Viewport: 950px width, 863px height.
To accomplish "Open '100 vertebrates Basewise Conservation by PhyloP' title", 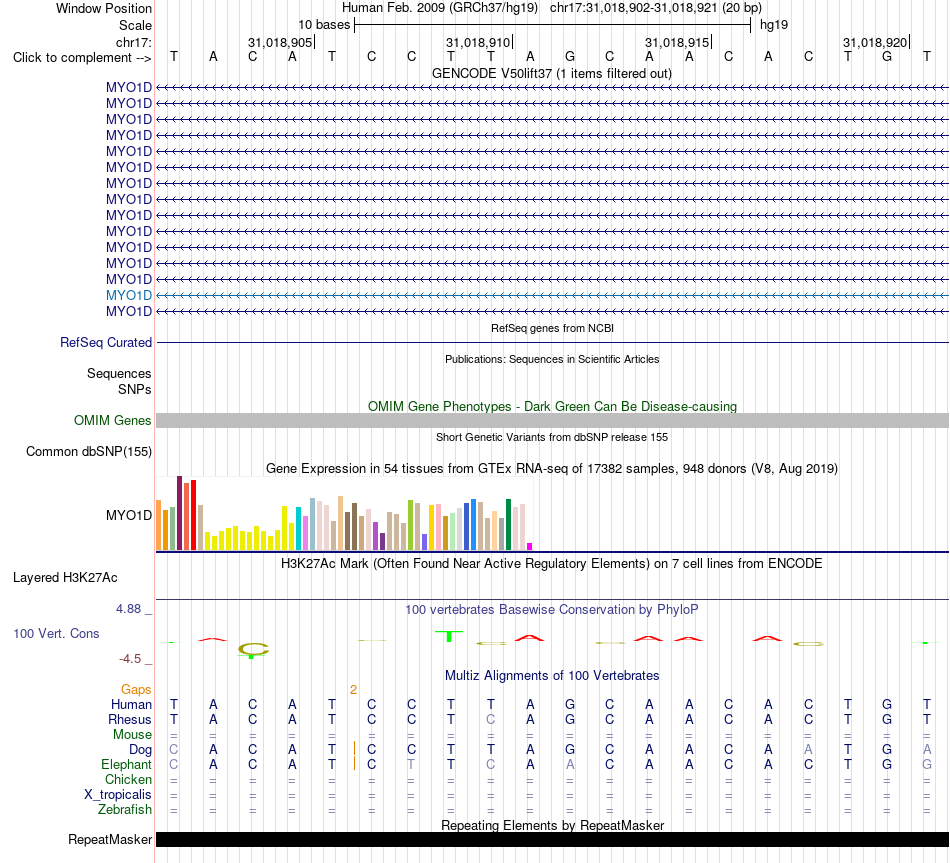I will click(552, 610).
